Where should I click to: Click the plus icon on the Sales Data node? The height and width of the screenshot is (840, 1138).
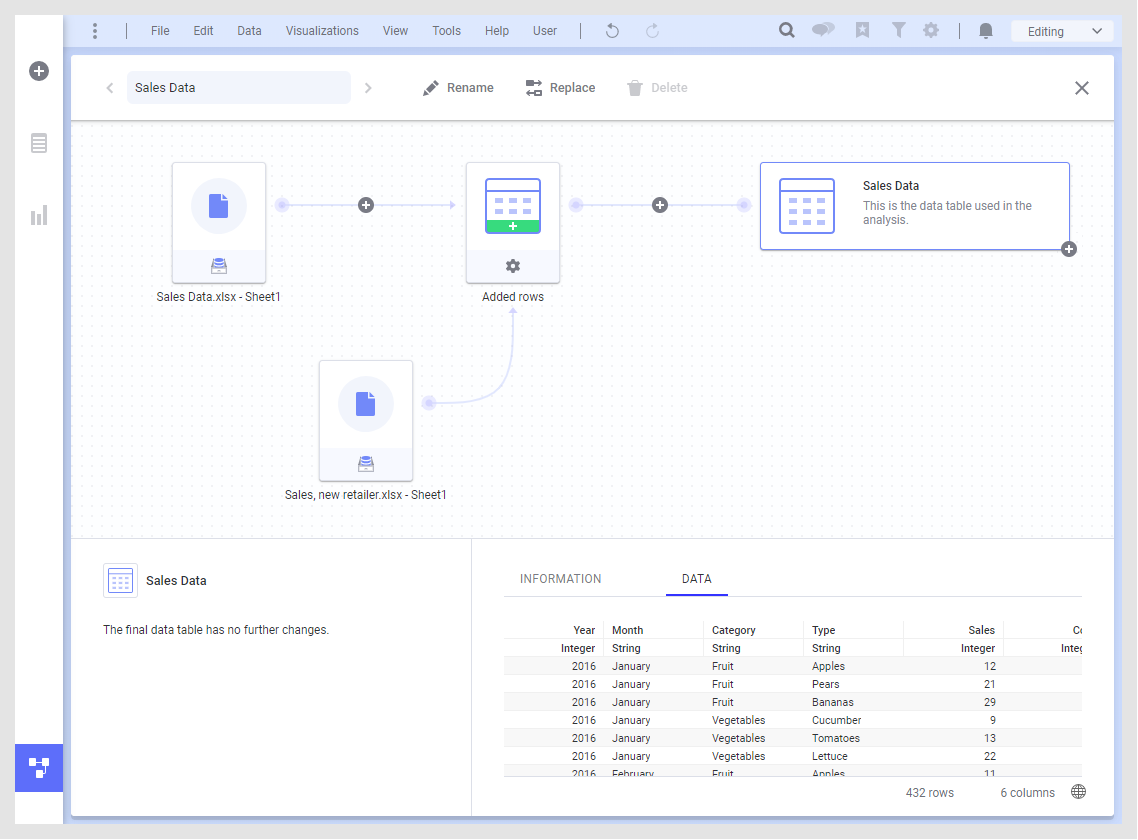[x=1068, y=249]
